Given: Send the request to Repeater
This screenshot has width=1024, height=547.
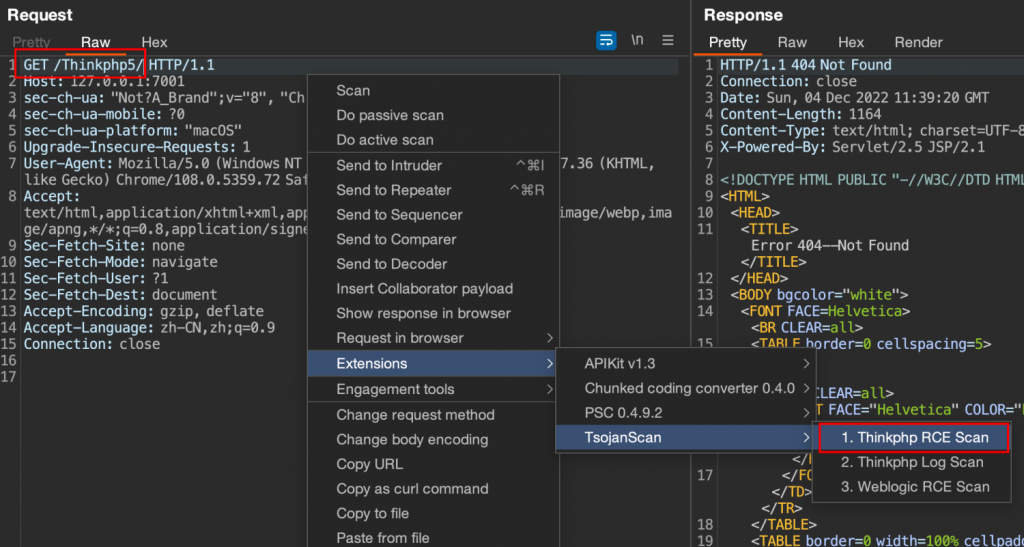Looking at the screenshot, I should tap(394, 190).
